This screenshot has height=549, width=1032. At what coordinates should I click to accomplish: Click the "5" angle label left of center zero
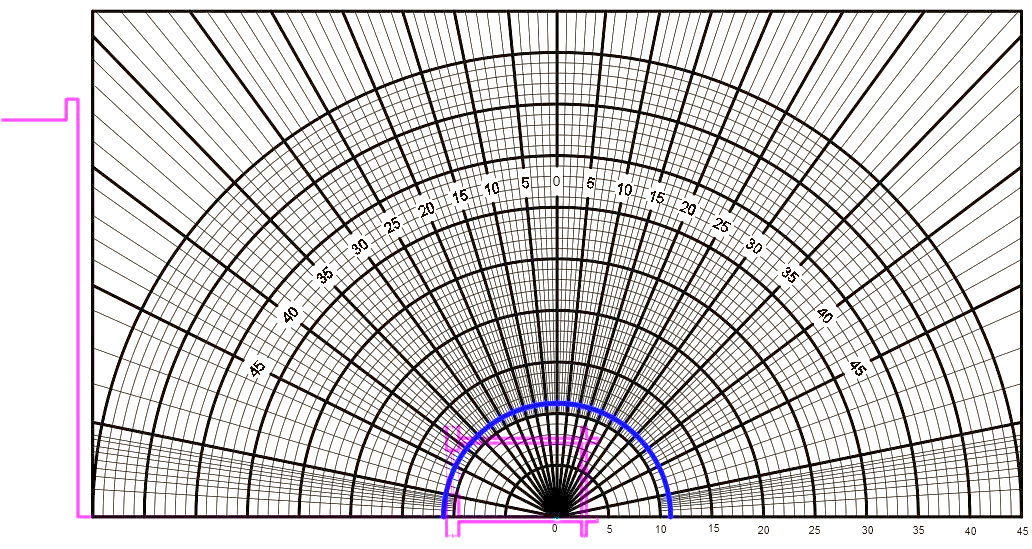pos(525,183)
